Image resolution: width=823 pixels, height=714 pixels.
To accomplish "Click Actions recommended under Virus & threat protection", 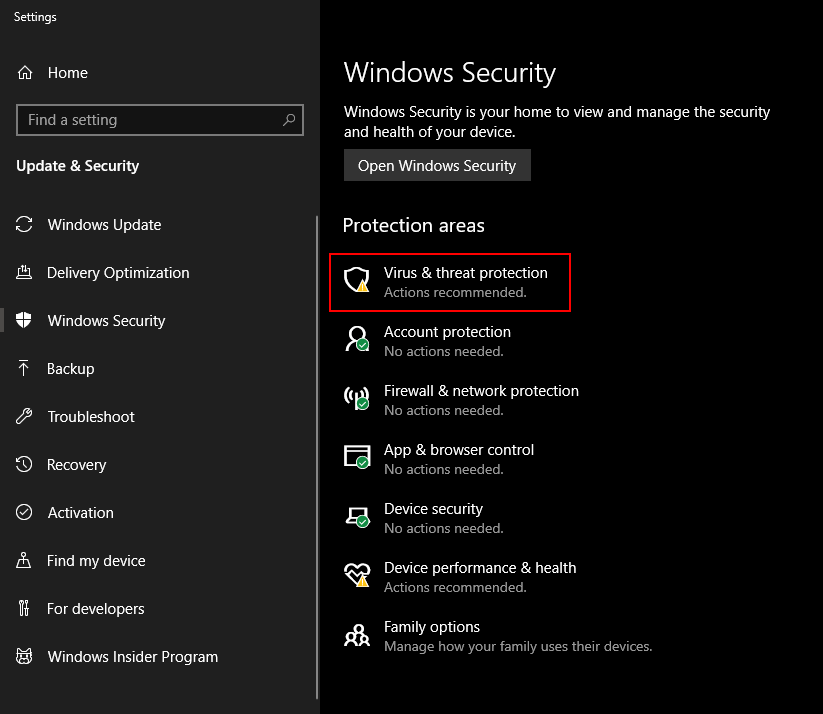I will (455, 292).
